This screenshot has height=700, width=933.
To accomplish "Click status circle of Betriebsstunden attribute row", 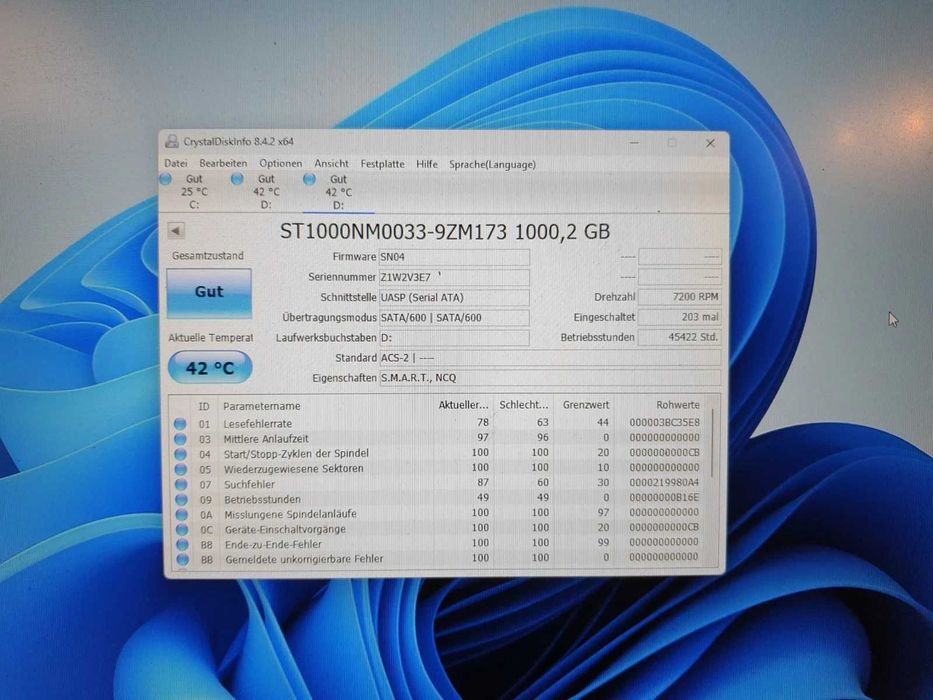I will pyautogui.click(x=181, y=499).
